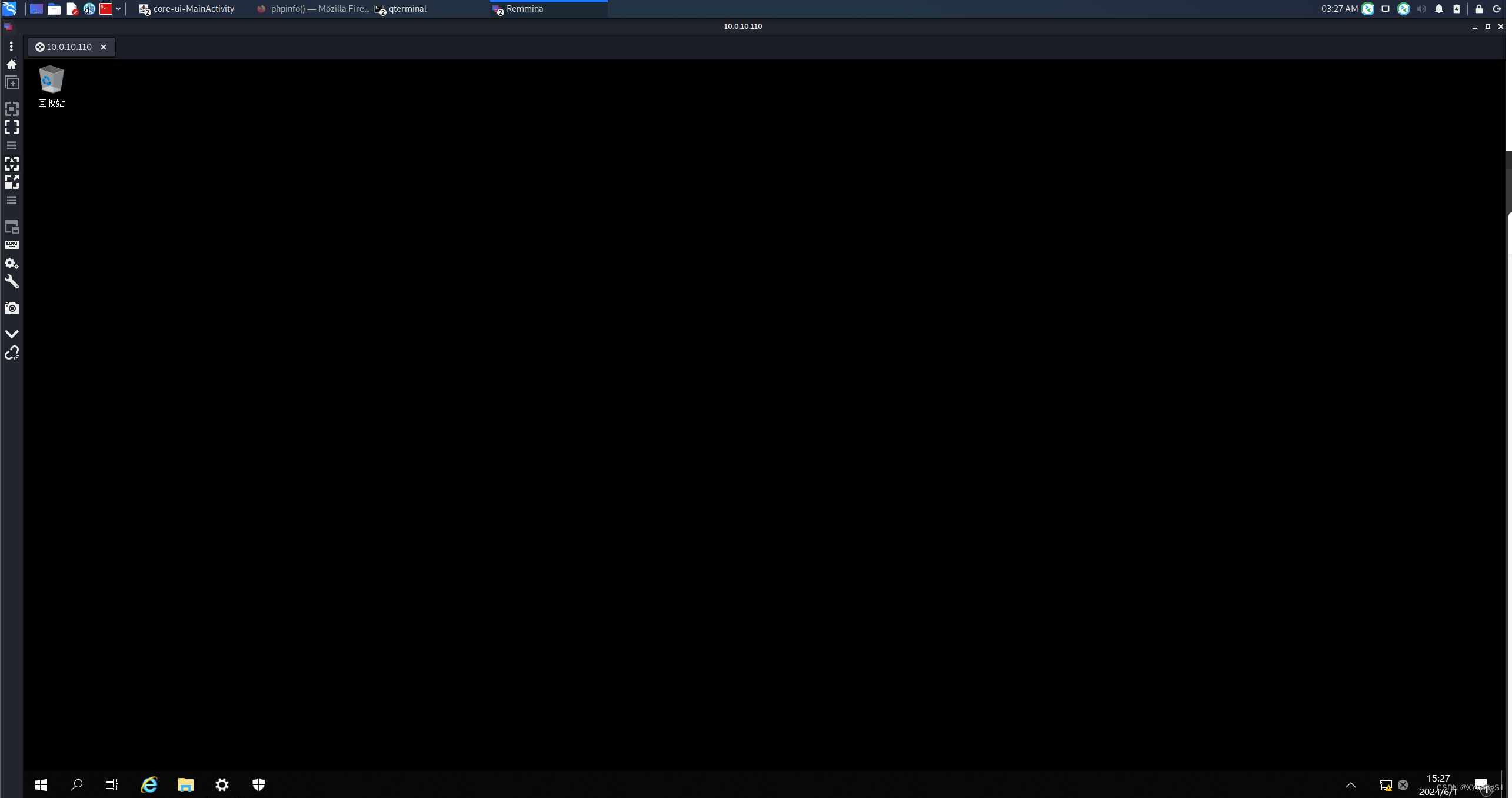Take a screenshot with the camera icon
Viewport: 1512px width, 798px height.
(x=11, y=308)
